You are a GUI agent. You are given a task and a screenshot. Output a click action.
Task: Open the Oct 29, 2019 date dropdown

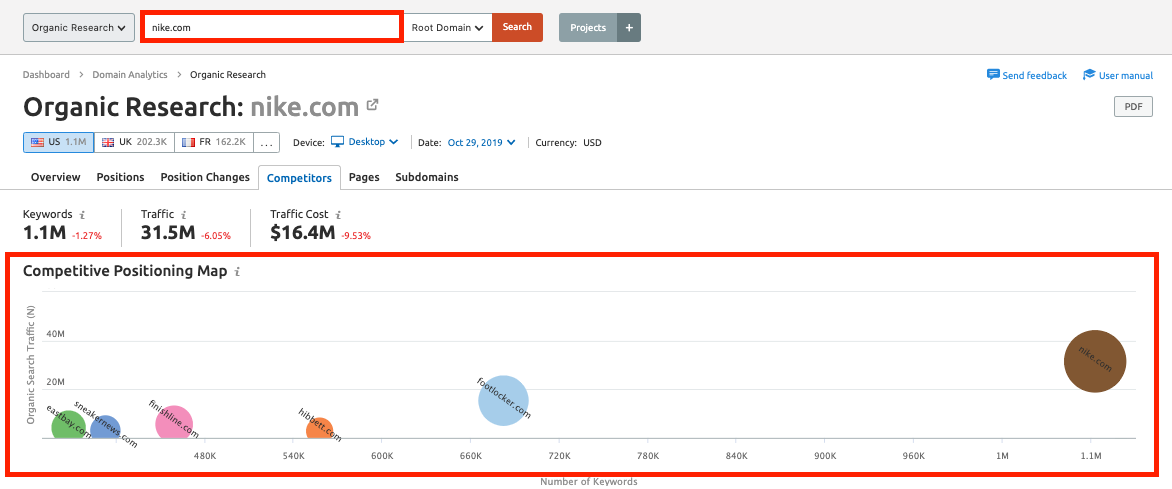tap(481, 142)
